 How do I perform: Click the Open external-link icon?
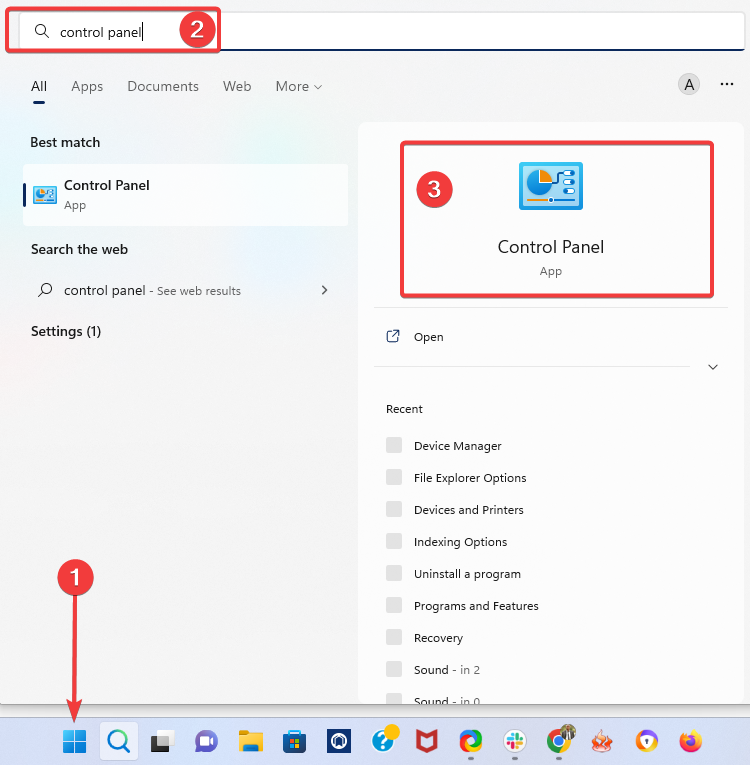pyautogui.click(x=393, y=336)
